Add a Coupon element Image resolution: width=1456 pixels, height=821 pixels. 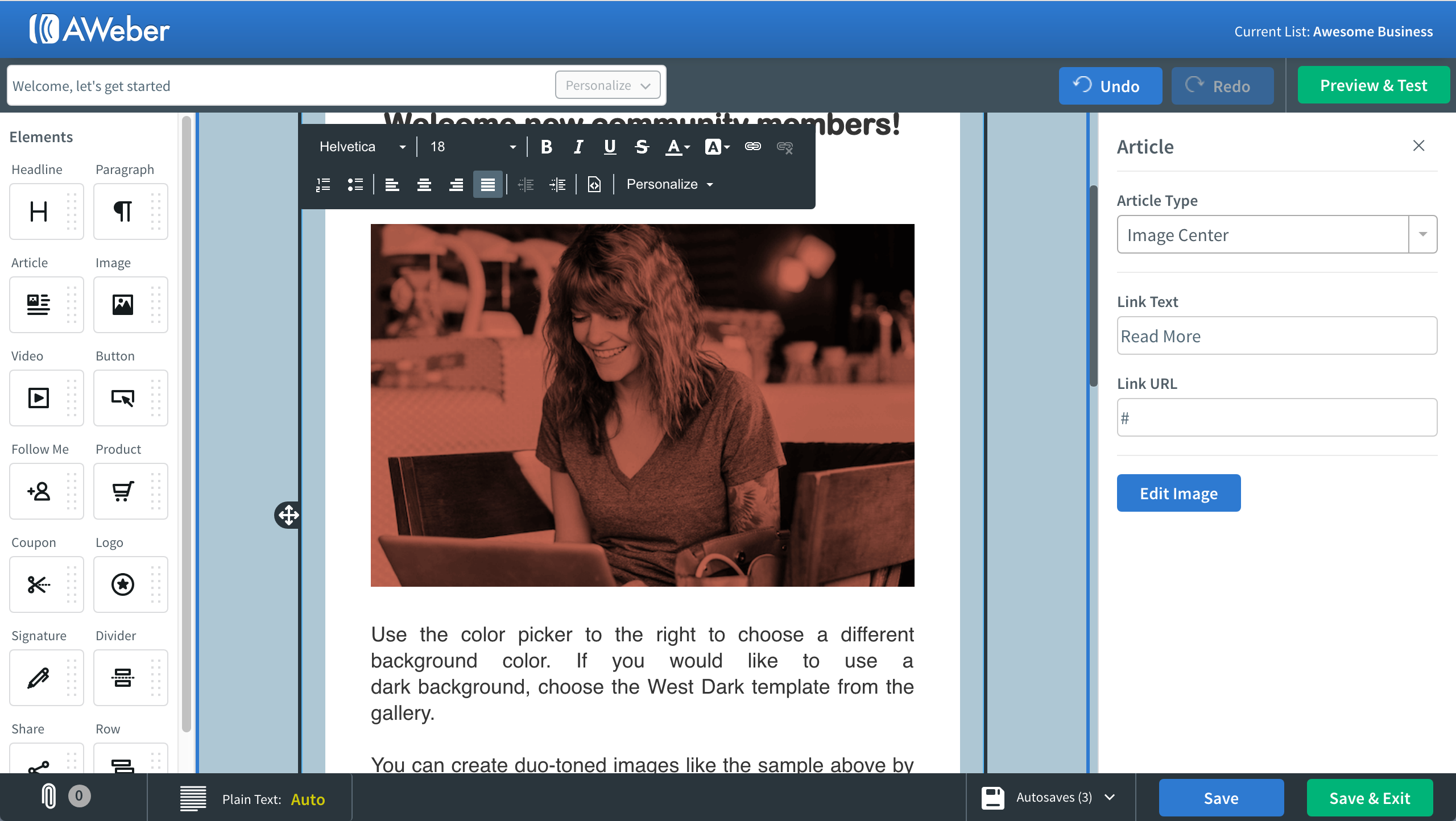coord(39,584)
